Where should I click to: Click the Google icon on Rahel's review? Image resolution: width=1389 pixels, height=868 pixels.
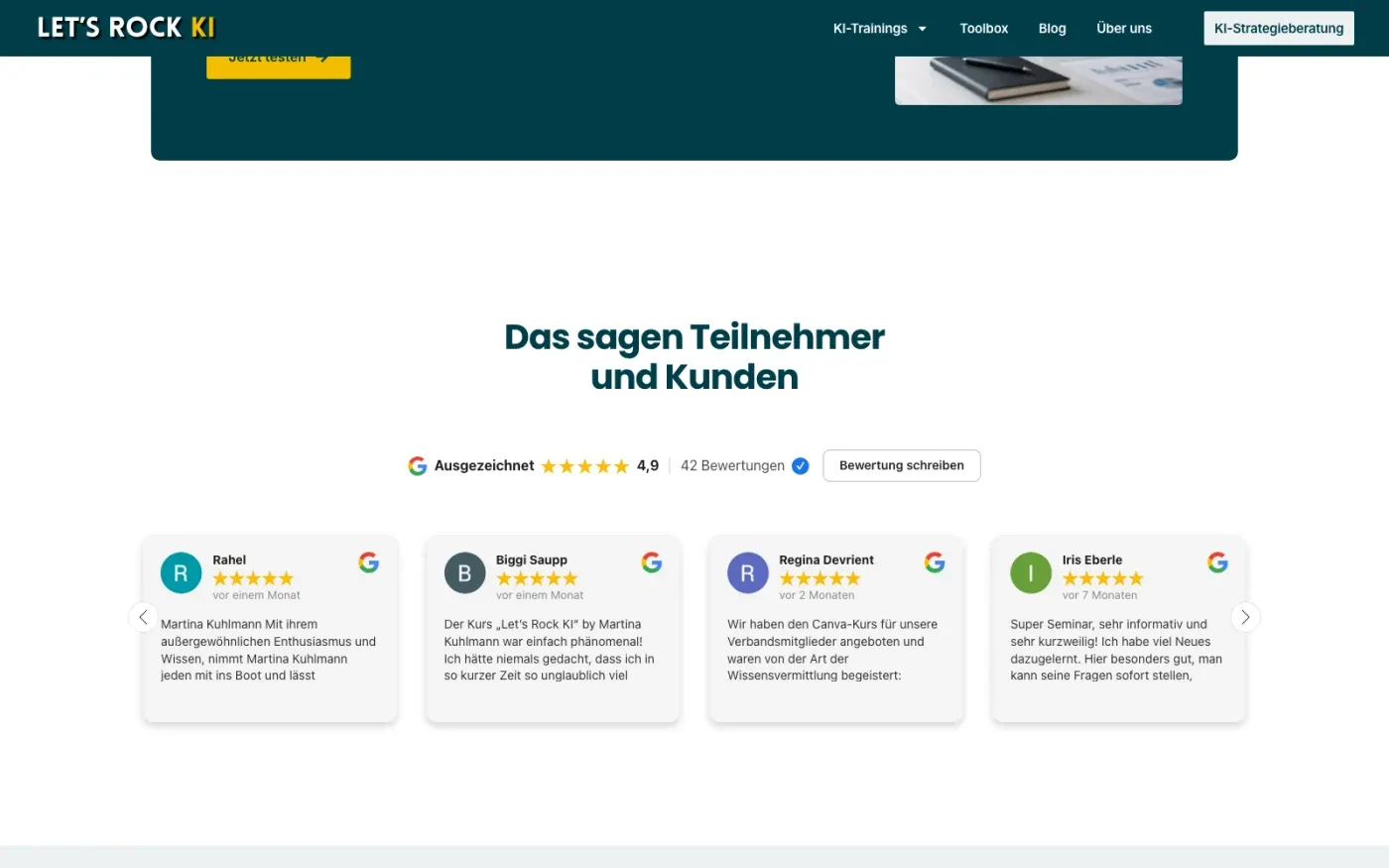(369, 562)
